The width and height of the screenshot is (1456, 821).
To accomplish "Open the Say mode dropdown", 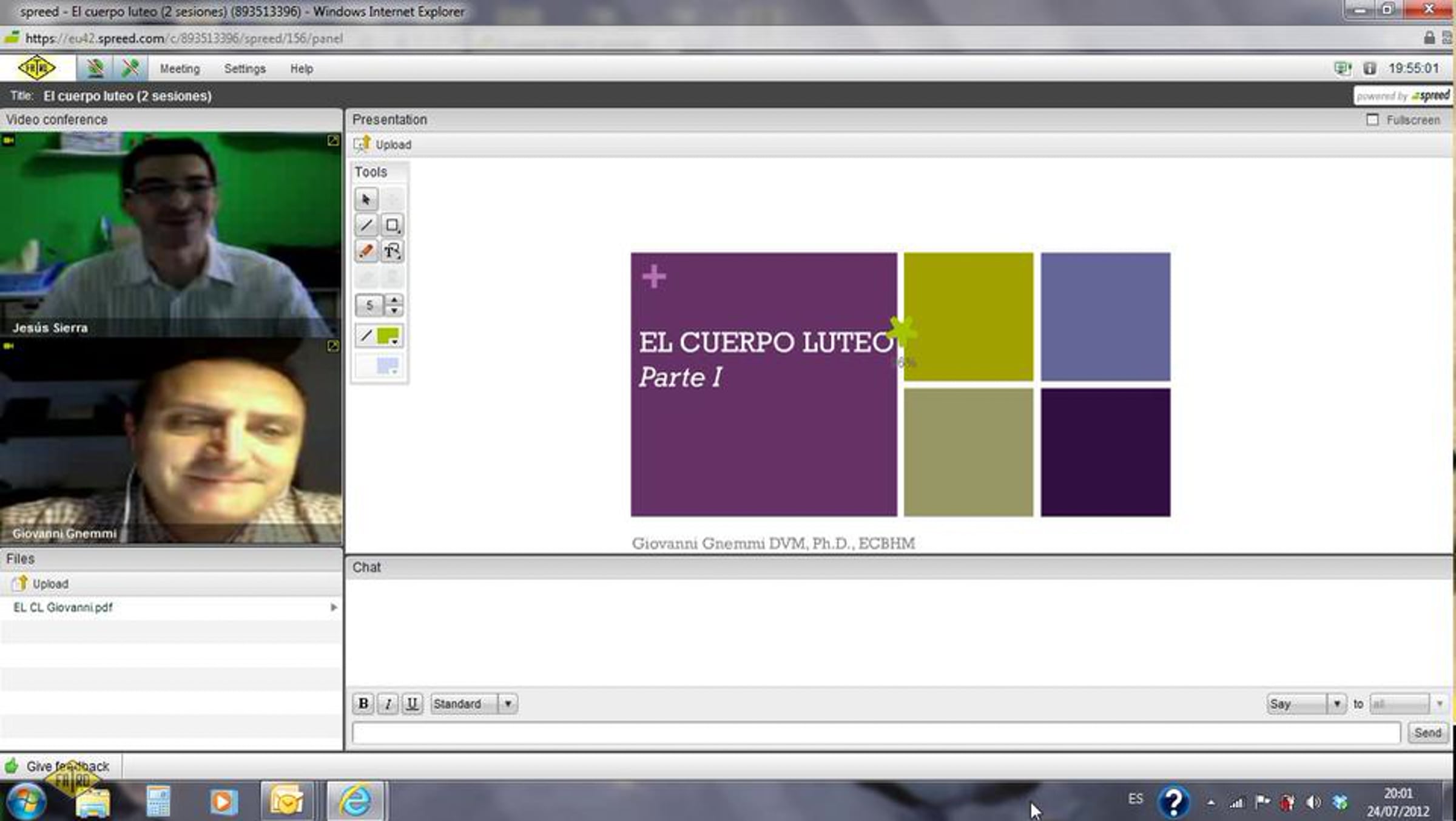I will click(1336, 703).
